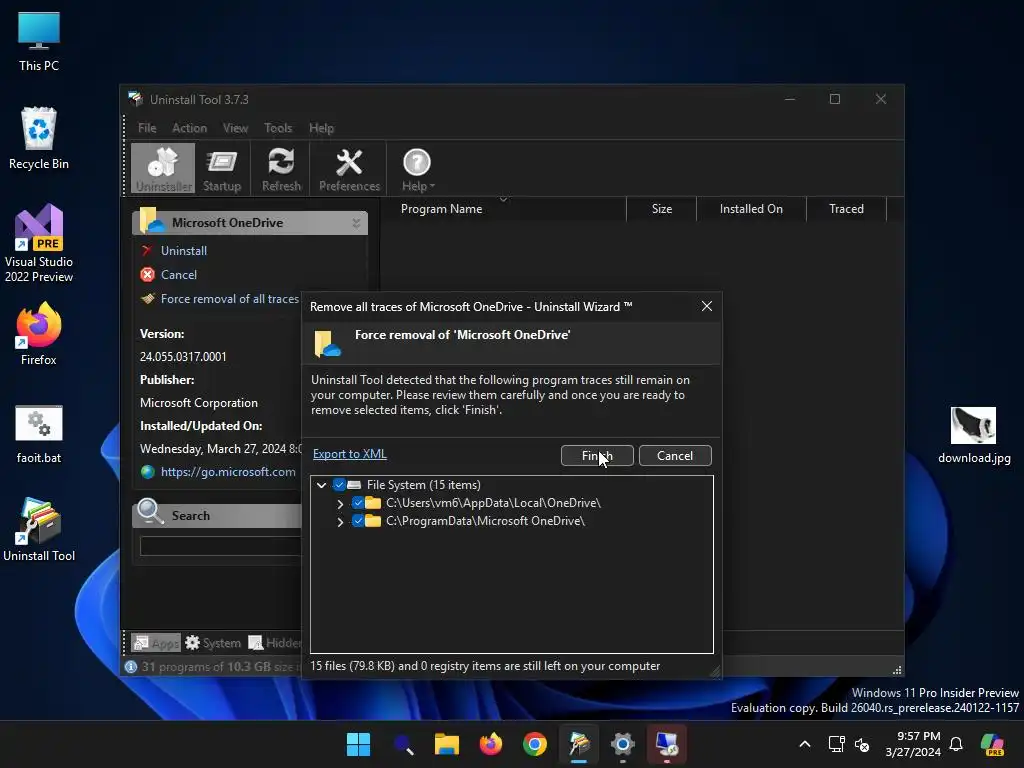This screenshot has height=768, width=1024.
Task: Switch to the System tab
Action: (213, 643)
